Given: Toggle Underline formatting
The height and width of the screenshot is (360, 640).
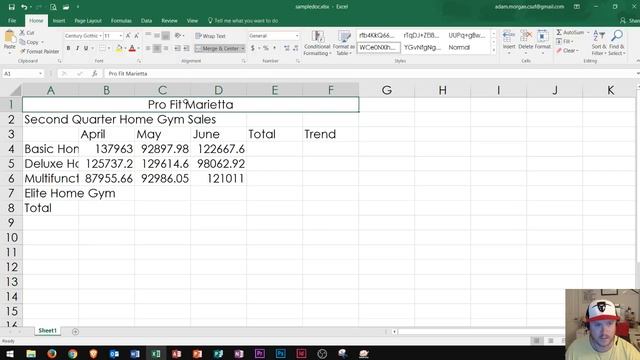Looking at the screenshot, I should [86, 48].
